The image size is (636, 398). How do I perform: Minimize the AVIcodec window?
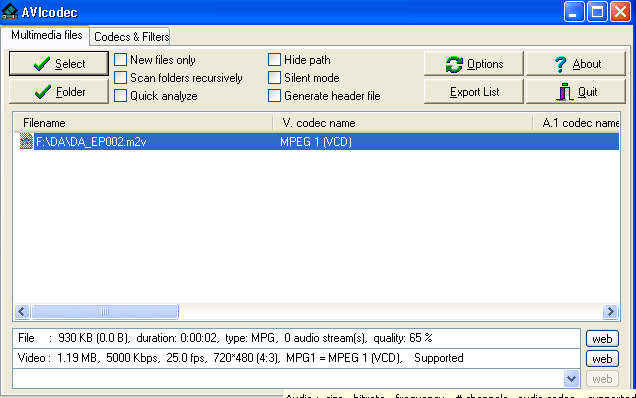pos(574,11)
